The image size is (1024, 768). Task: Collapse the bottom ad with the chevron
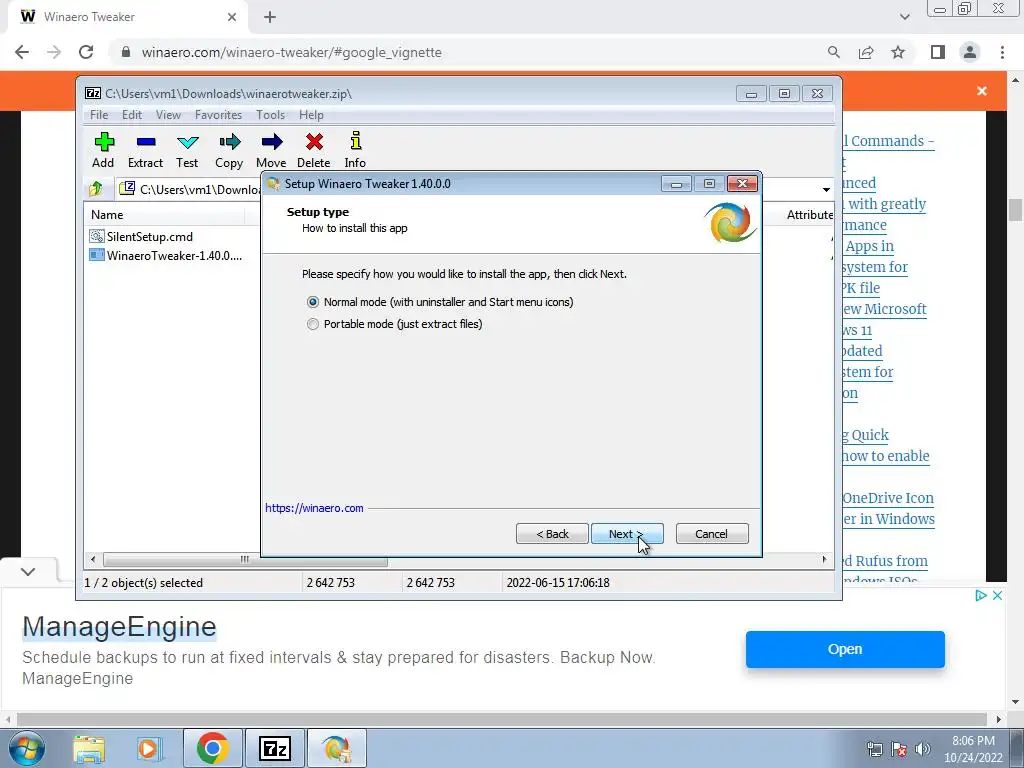click(x=27, y=571)
